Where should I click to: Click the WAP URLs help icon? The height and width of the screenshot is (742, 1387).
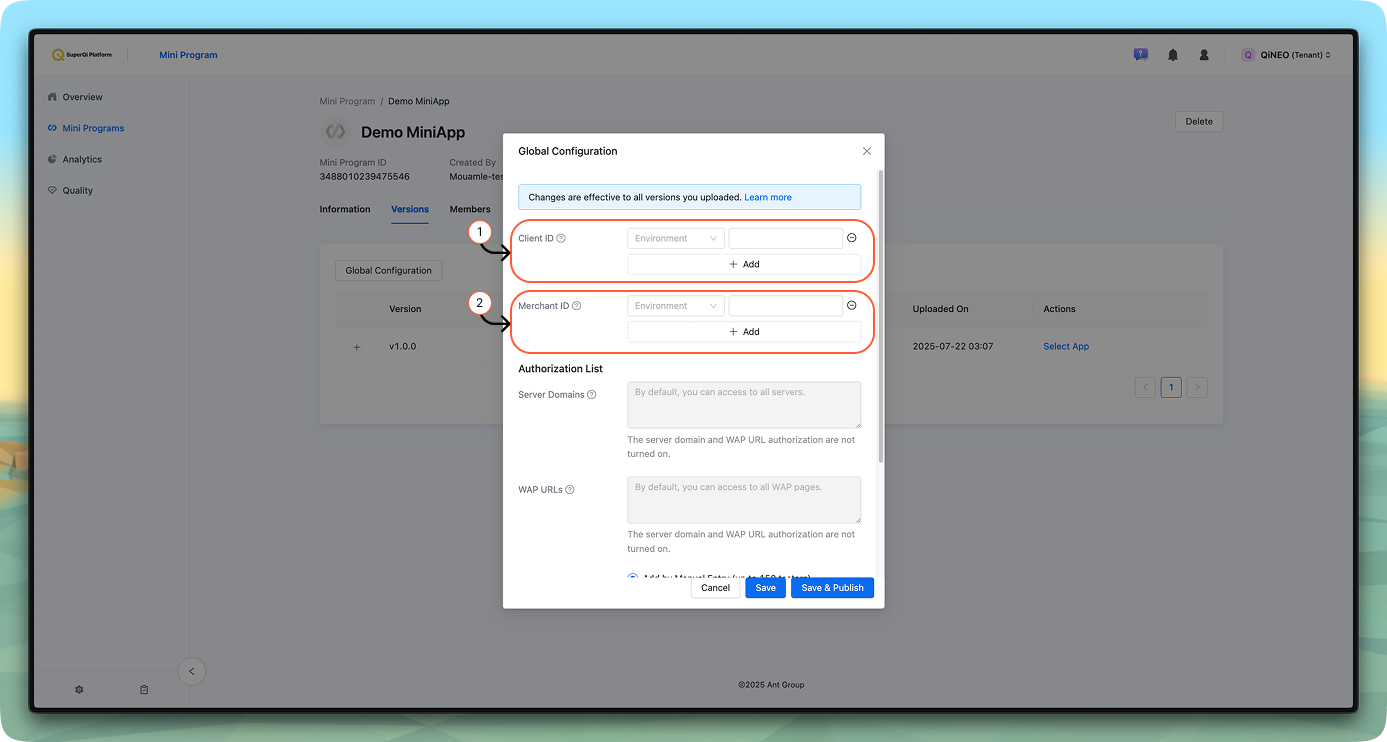coord(570,490)
